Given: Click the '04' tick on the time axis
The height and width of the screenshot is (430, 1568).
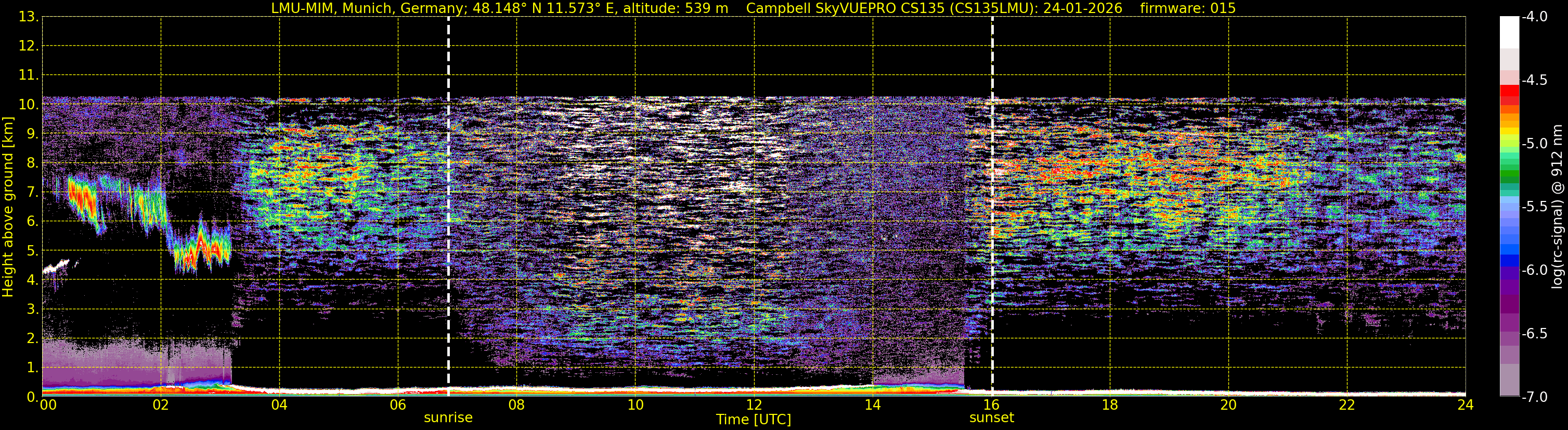Looking at the screenshot, I should (x=279, y=405).
